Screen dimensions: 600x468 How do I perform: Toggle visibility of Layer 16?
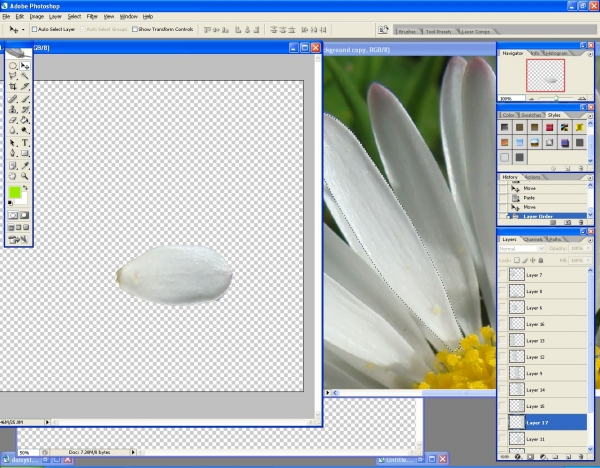(x=502, y=324)
